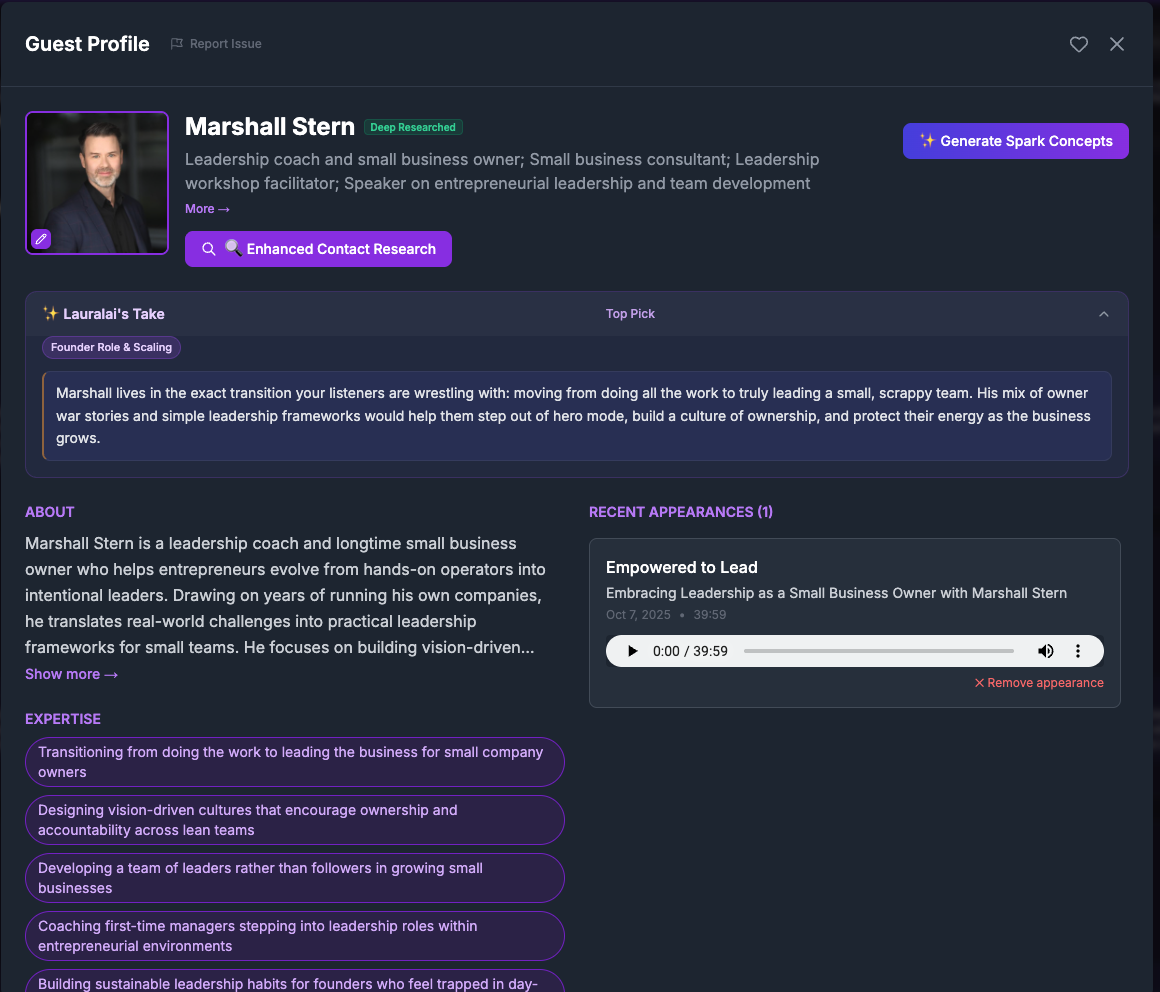The image size is (1160, 992).
Task: Click Show more in the About section
Action: pos(71,674)
